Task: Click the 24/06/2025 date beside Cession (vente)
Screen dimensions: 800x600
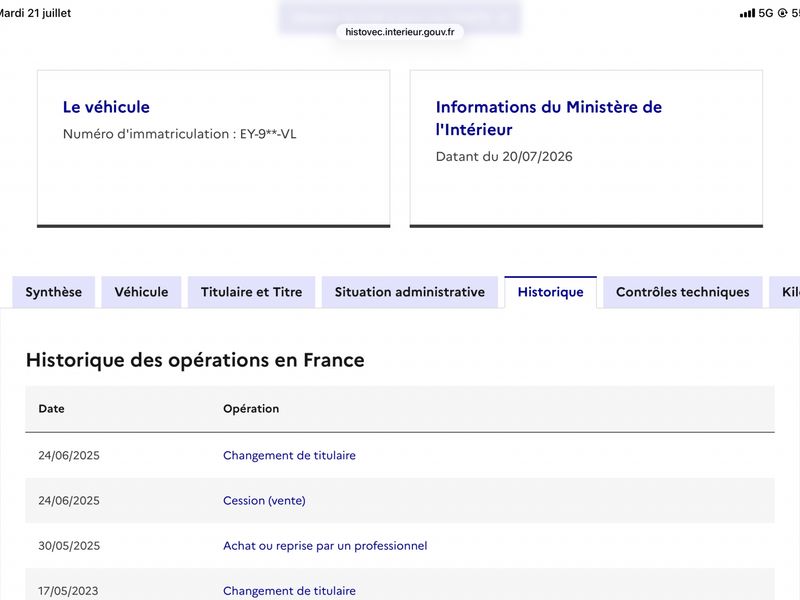Action: tap(69, 501)
